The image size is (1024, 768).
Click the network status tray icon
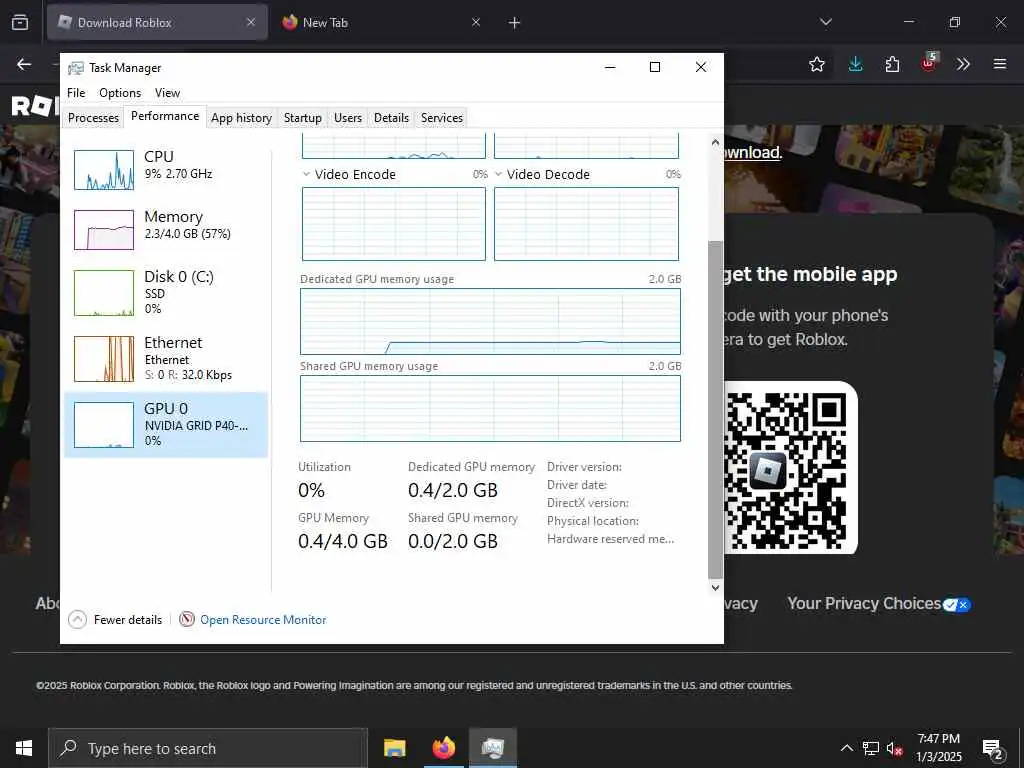click(x=871, y=748)
